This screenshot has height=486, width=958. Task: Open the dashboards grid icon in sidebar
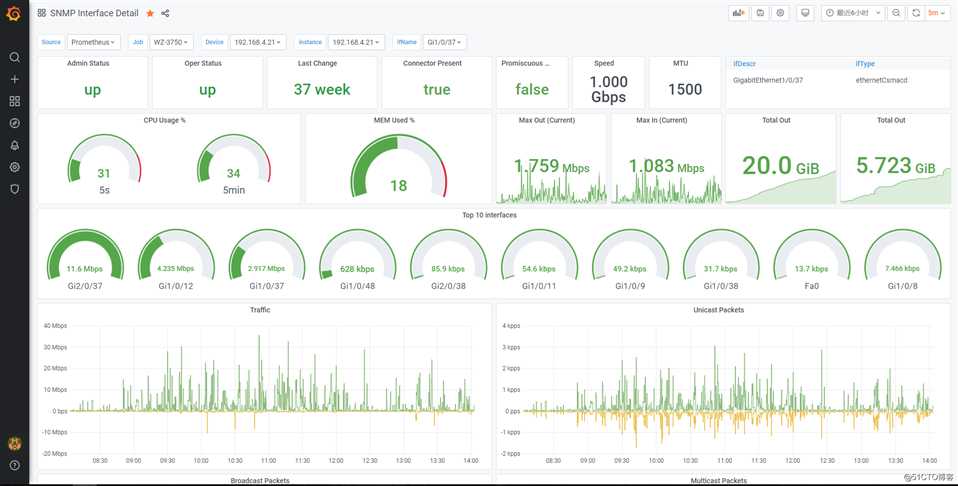(x=15, y=101)
